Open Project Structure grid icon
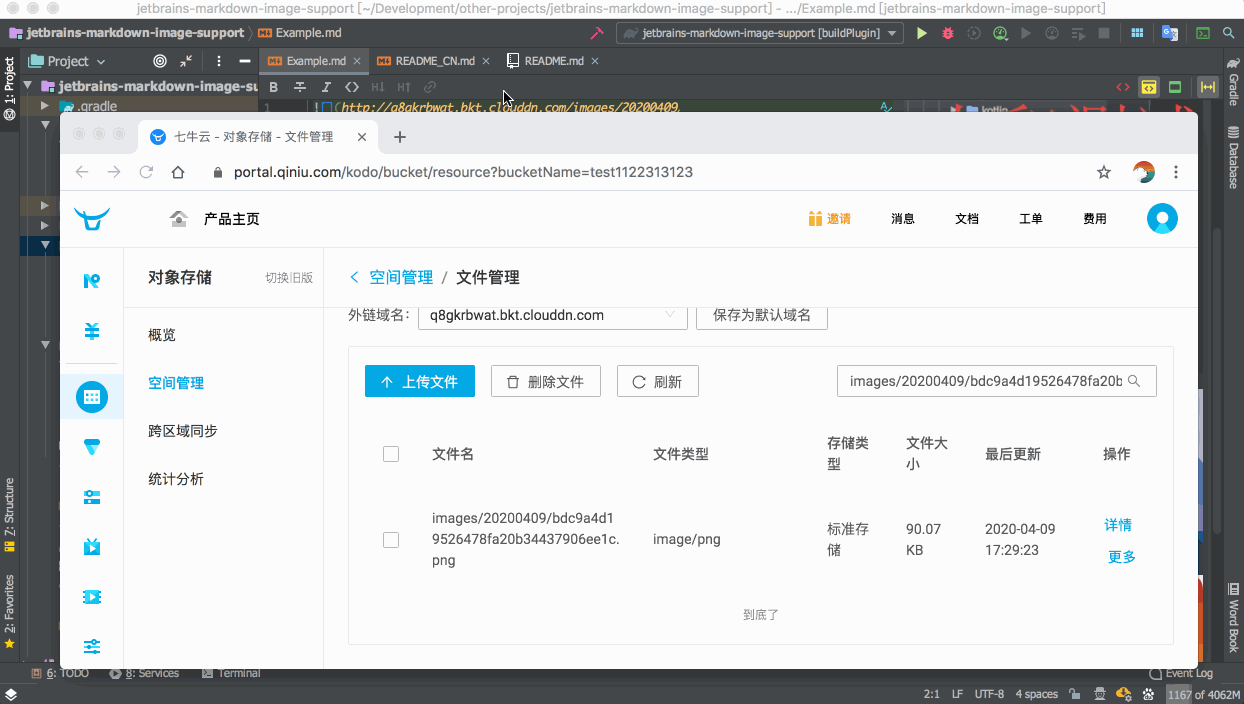The image size is (1244, 704). (1137, 33)
